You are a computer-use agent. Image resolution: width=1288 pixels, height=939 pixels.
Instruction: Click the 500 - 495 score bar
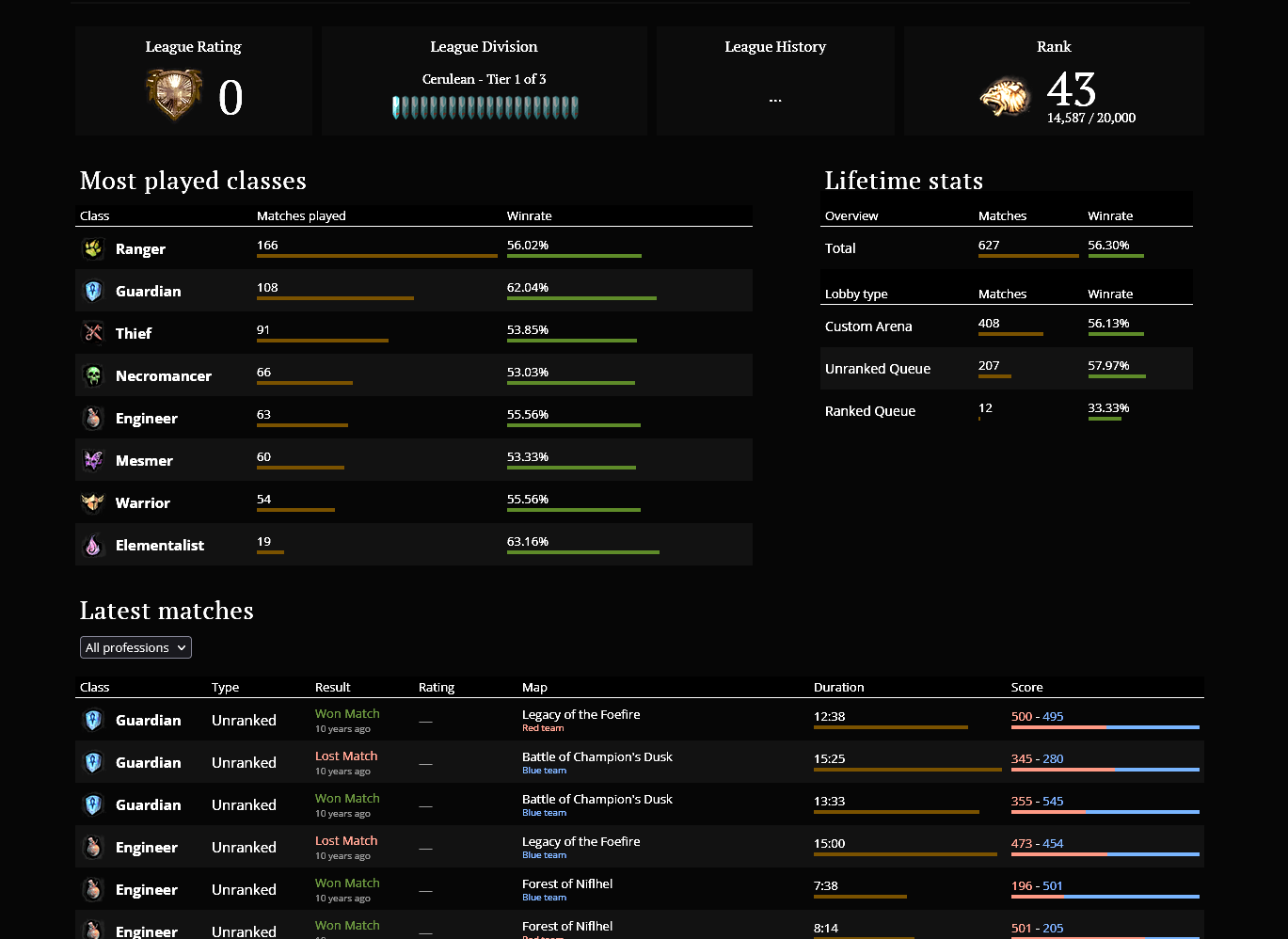1105,727
